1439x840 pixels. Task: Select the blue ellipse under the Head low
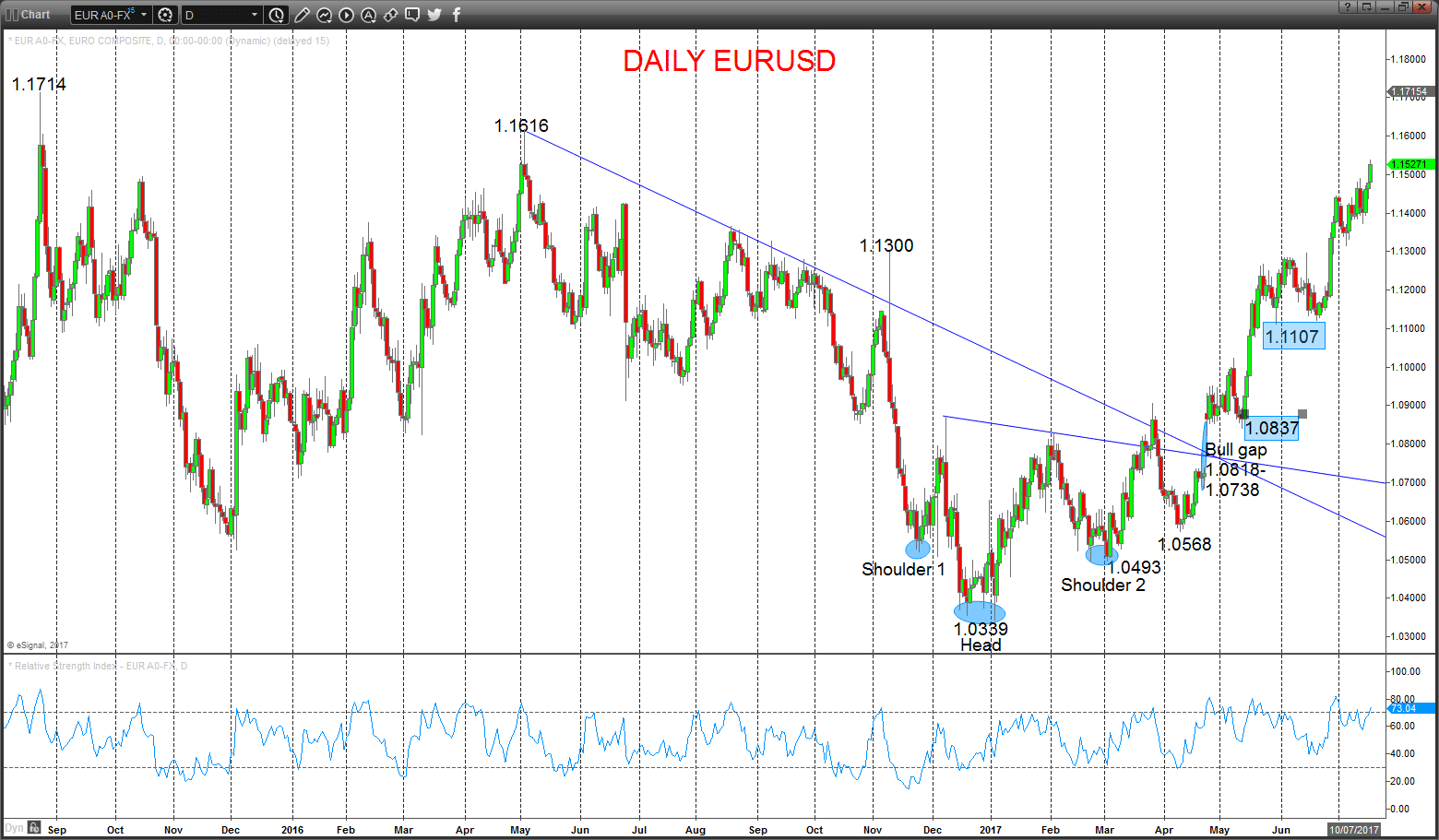980,611
